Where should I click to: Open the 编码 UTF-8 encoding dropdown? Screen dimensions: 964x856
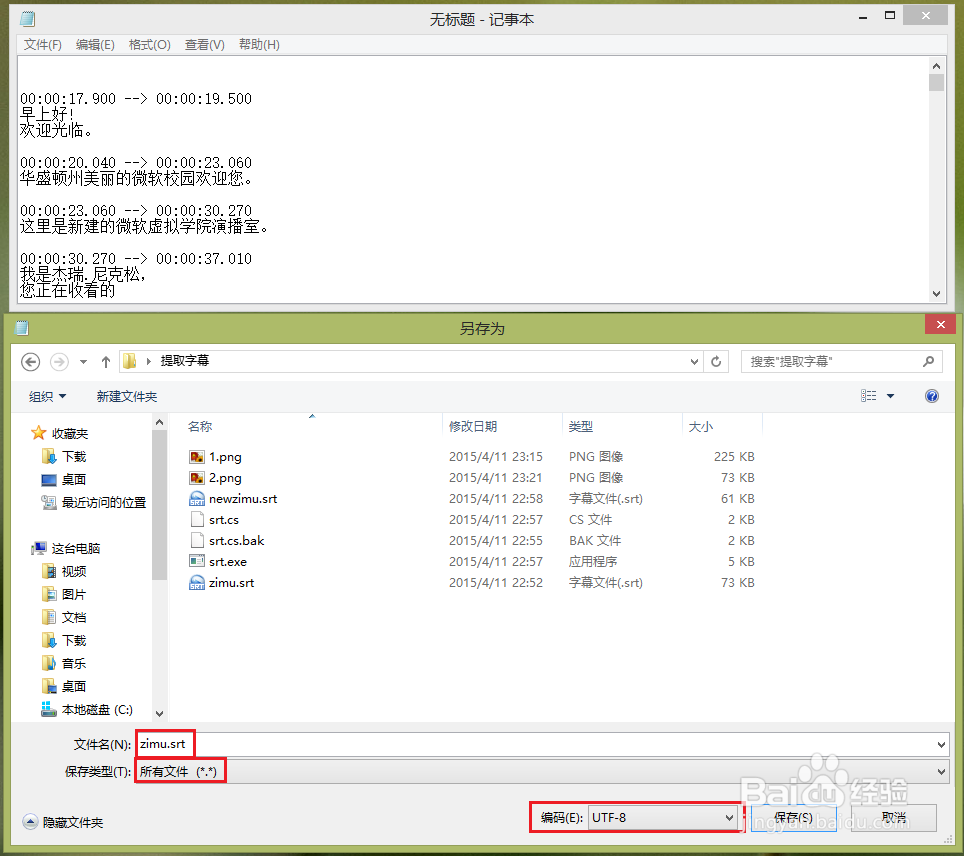tap(663, 817)
